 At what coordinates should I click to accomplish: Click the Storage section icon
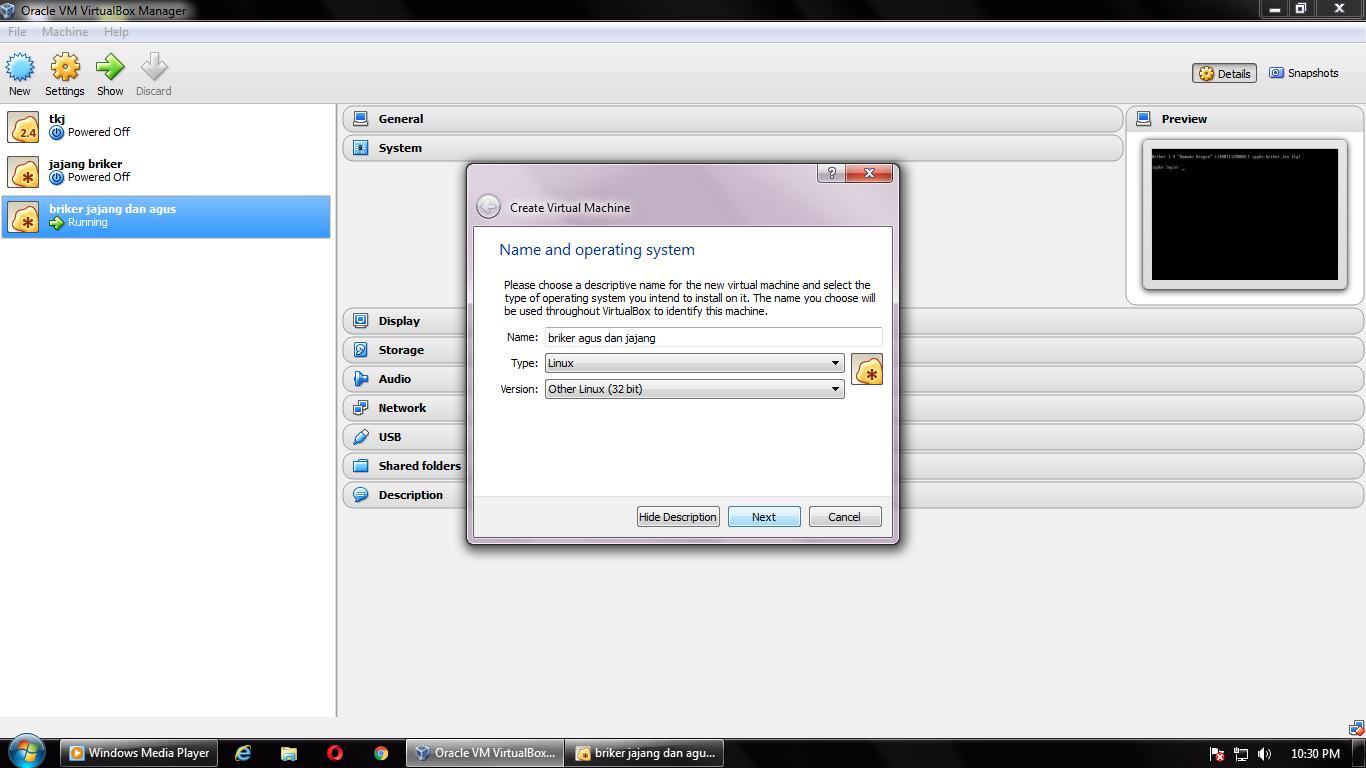361,350
